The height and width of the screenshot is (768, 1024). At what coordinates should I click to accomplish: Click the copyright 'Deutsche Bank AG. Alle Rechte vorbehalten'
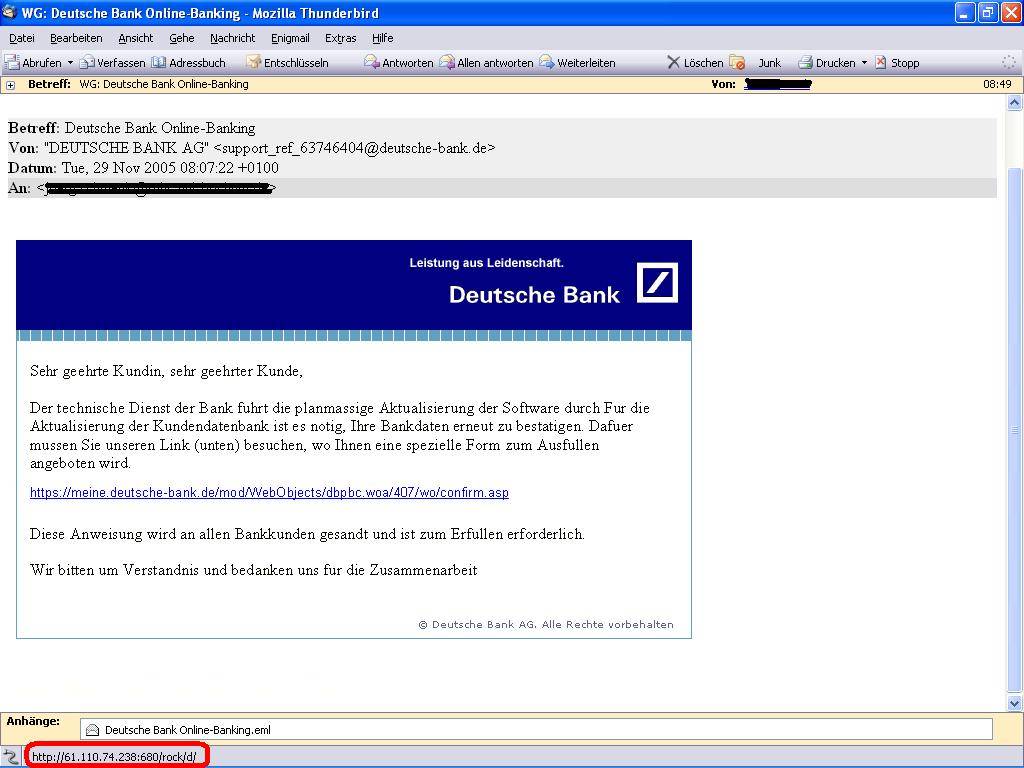point(546,624)
